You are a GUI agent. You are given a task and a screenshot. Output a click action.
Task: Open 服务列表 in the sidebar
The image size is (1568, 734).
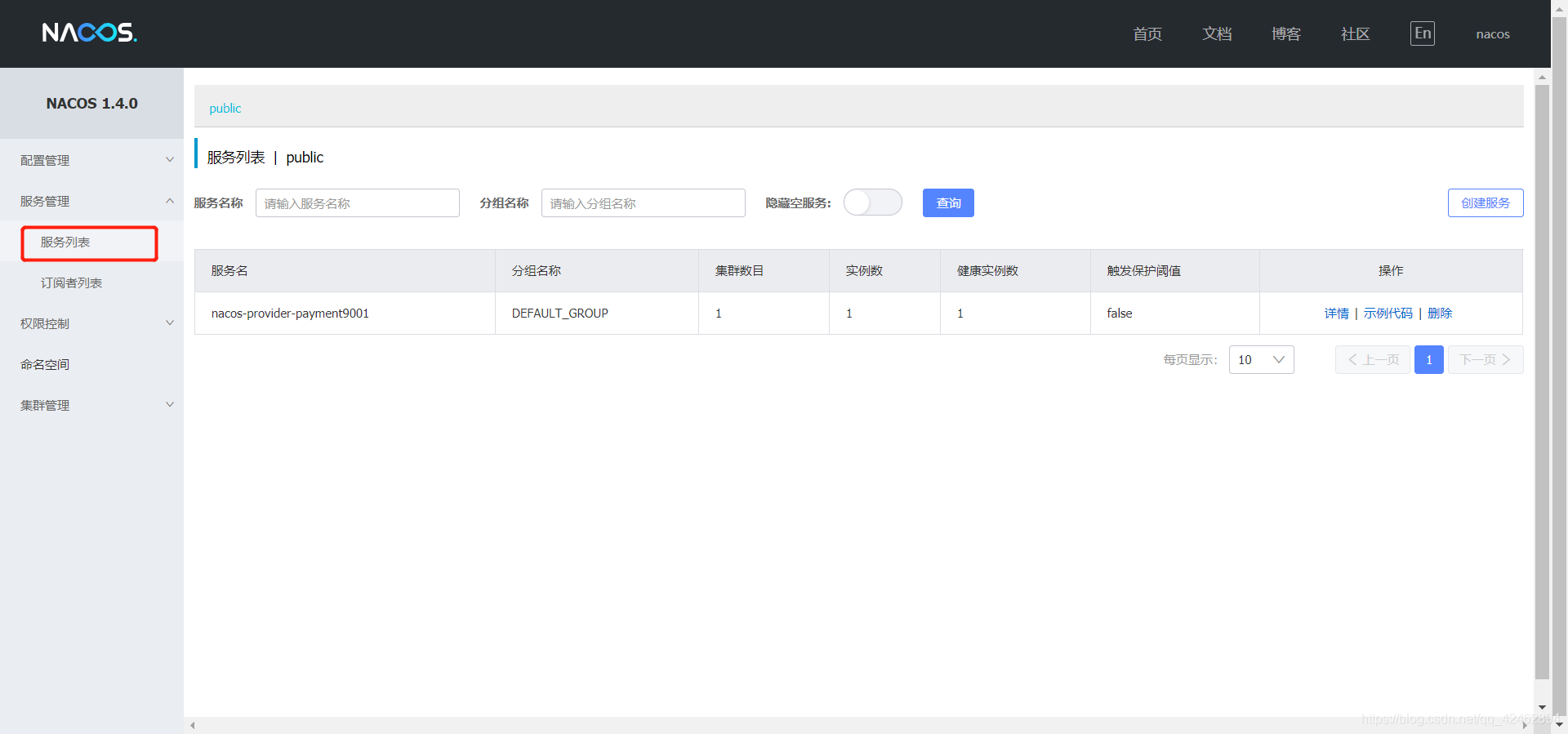[x=65, y=242]
